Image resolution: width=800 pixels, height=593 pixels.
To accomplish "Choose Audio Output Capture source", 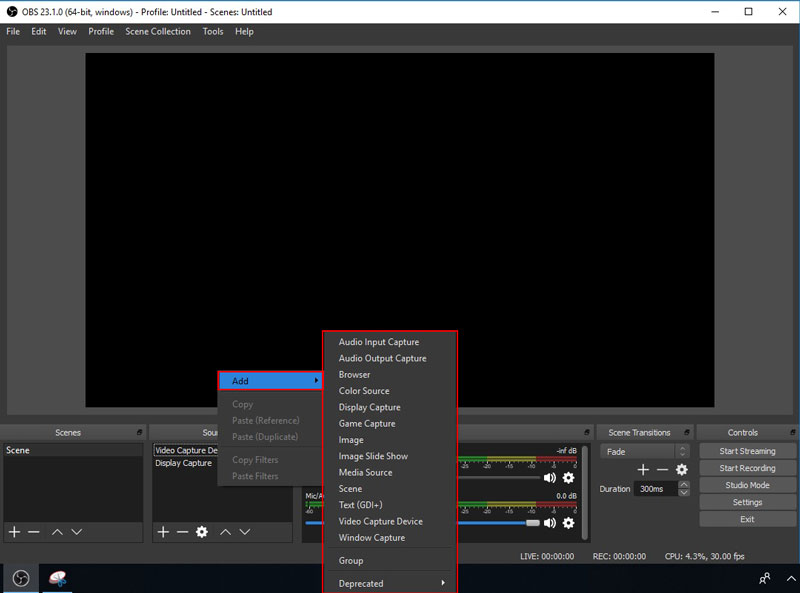I will pyautogui.click(x=390, y=358).
